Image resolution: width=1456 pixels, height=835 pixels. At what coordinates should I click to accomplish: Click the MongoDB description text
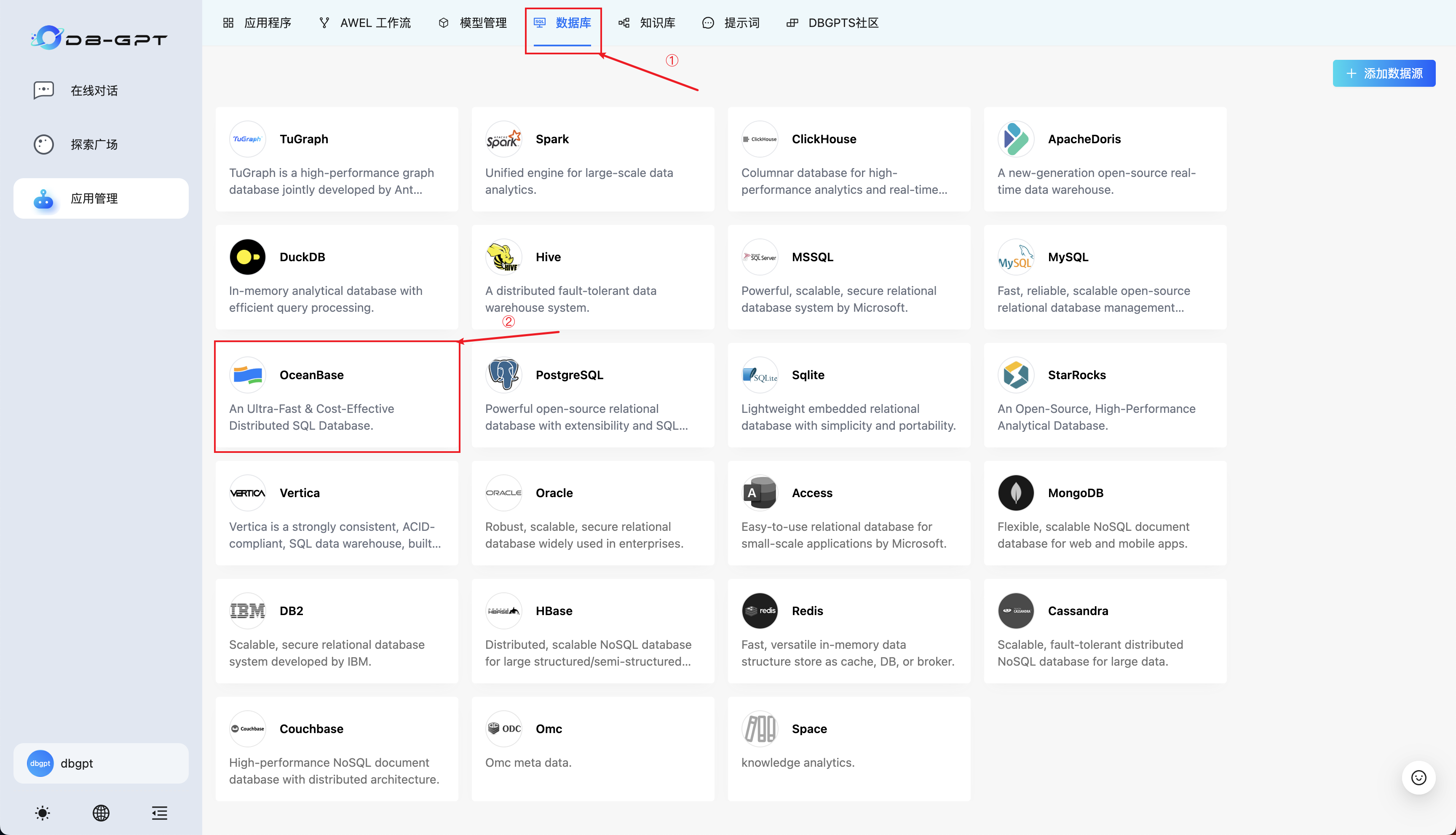tap(1093, 535)
